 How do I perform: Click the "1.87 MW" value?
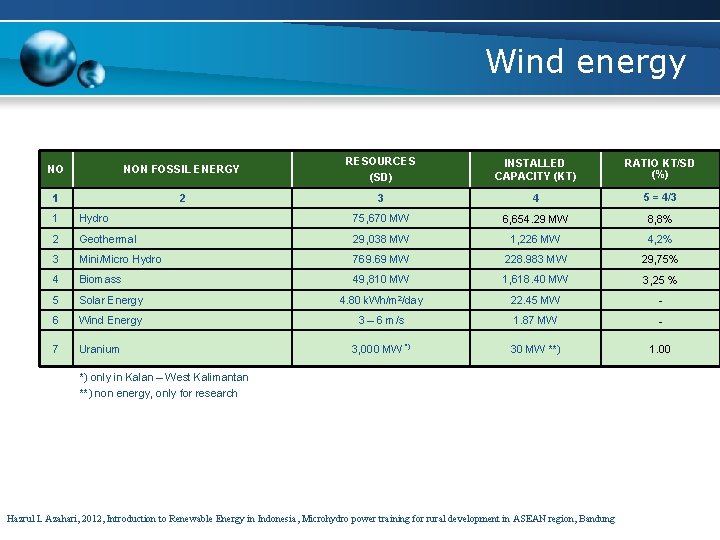pos(535,320)
